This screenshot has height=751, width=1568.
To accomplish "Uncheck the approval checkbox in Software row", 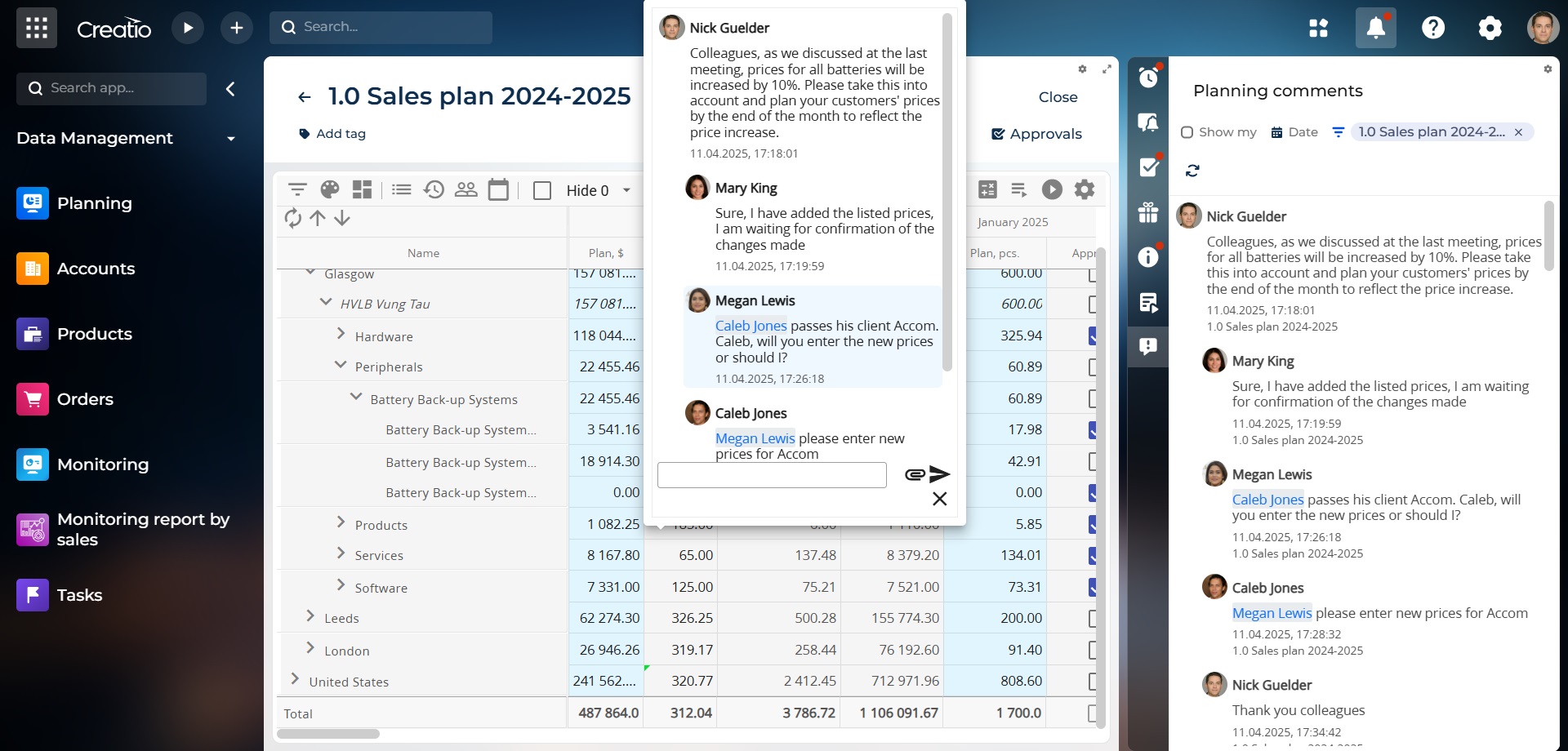I will click(x=1092, y=587).
